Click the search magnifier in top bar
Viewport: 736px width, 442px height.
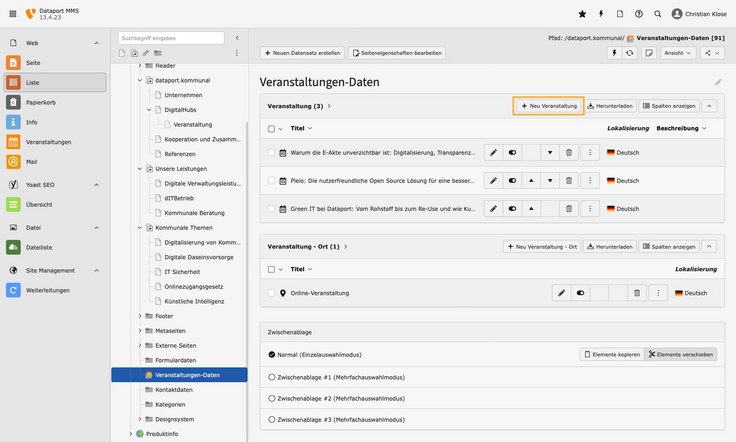click(657, 14)
